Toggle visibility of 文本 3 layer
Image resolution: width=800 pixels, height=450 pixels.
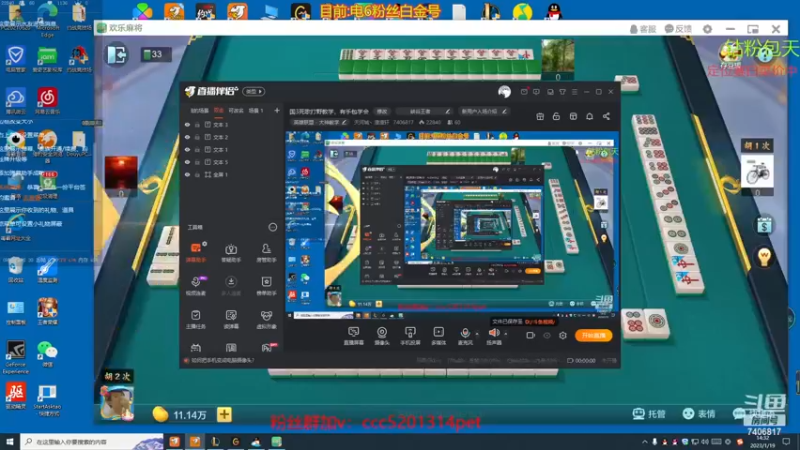coord(187,124)
